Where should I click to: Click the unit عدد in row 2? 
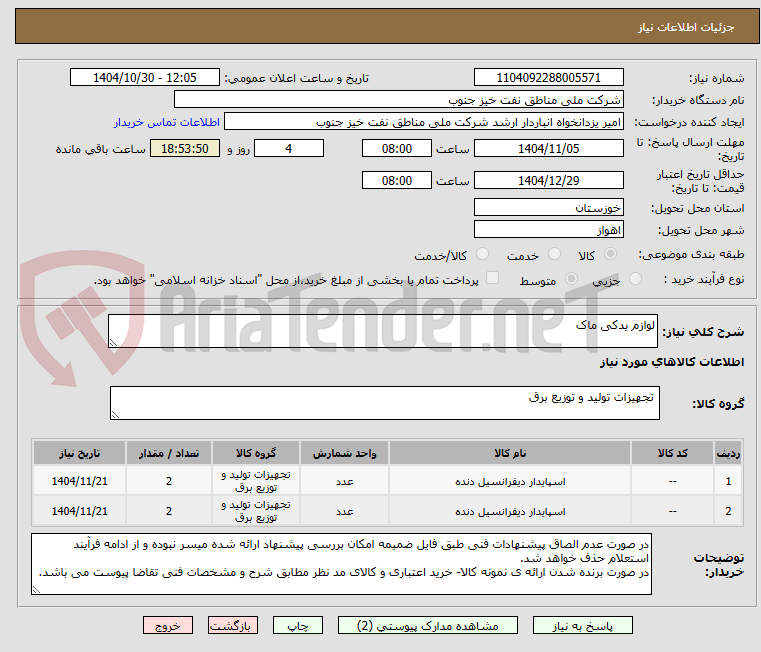pyautogui.click(x=344, y=511)
